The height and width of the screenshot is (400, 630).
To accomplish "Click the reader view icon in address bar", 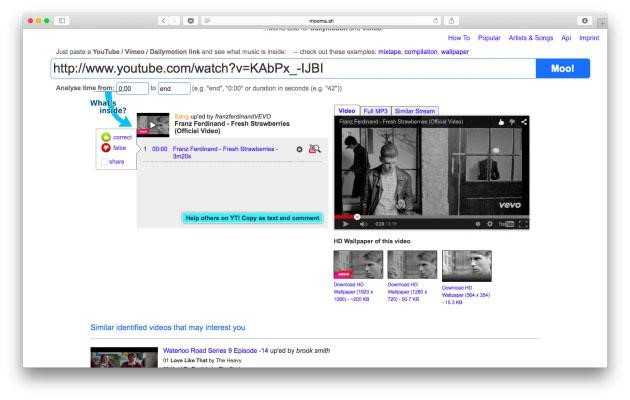I will click(x=207, y=20).
